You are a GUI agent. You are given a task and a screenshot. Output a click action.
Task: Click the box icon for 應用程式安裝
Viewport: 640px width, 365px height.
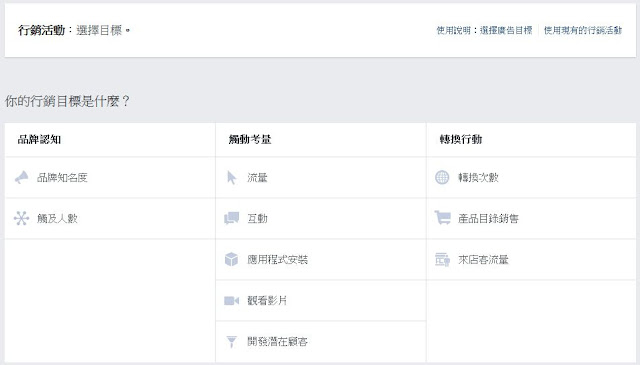click(231, 259)
